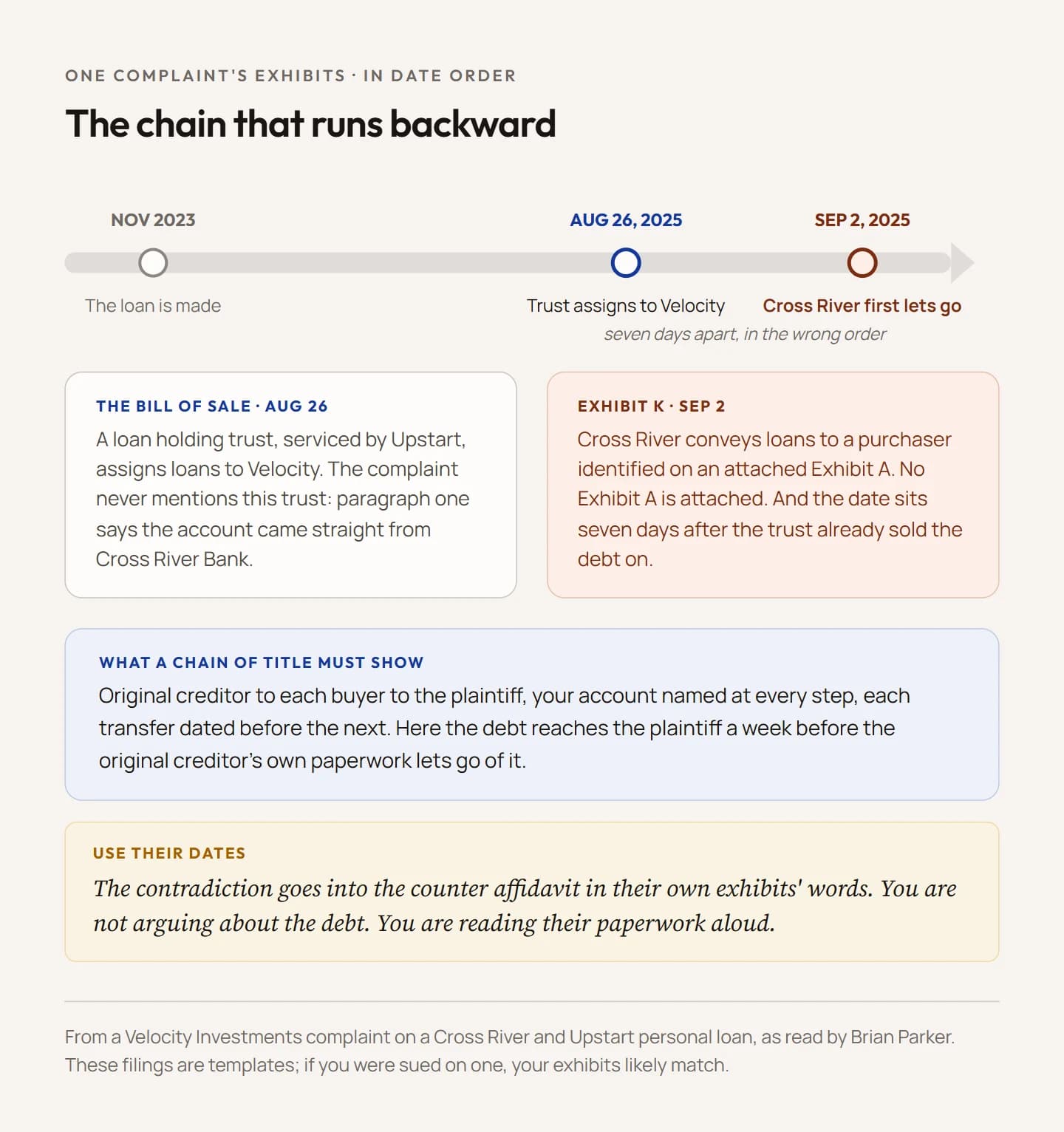
Task: Click the gray Nov 2023 timeline circle
Action: 153,262
